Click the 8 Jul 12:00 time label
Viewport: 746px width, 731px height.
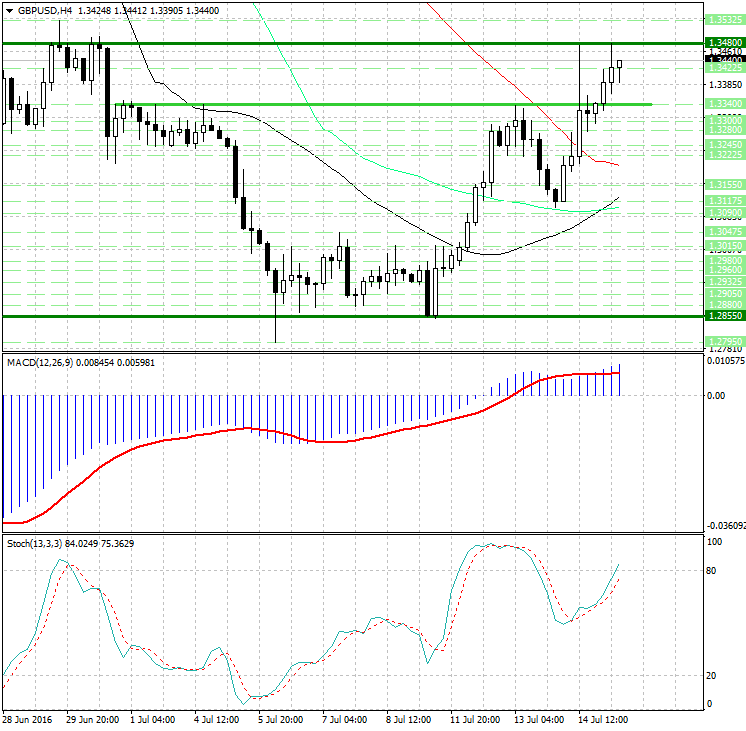pyautogui.click(x=408, y=719)
